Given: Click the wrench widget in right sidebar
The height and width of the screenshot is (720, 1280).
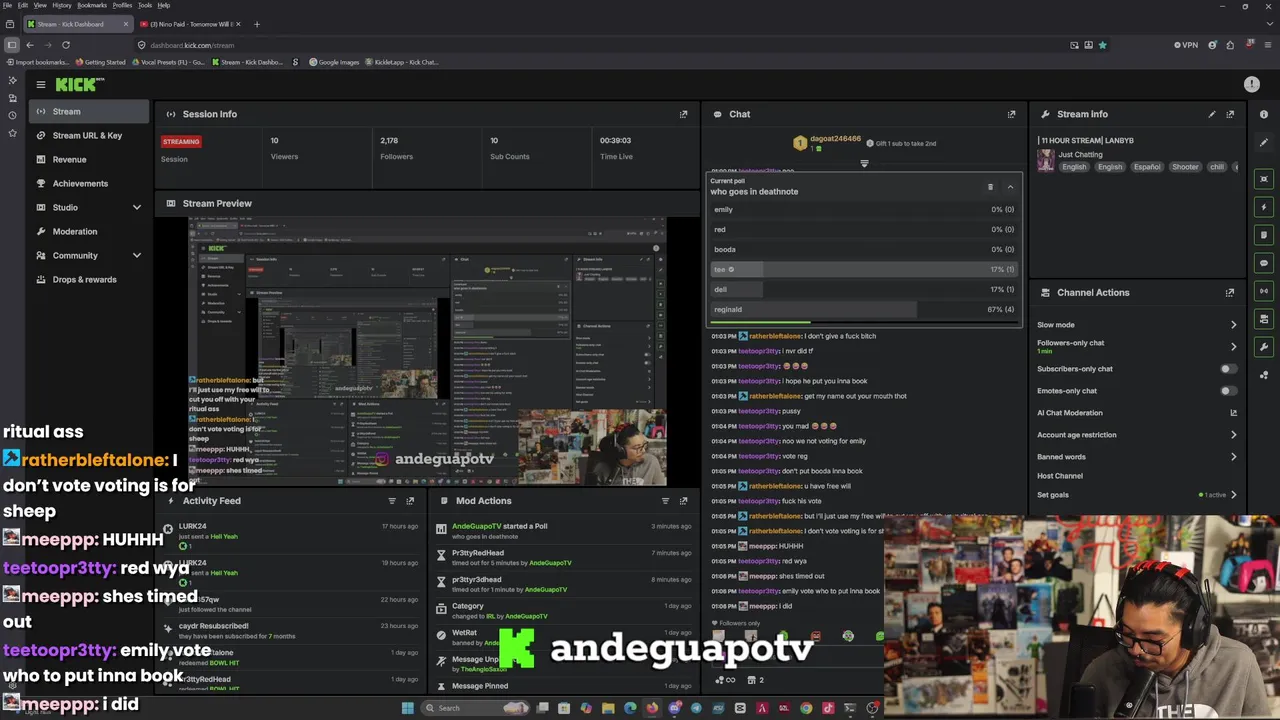Looking at the screenshot, I should pos(1264,347).
